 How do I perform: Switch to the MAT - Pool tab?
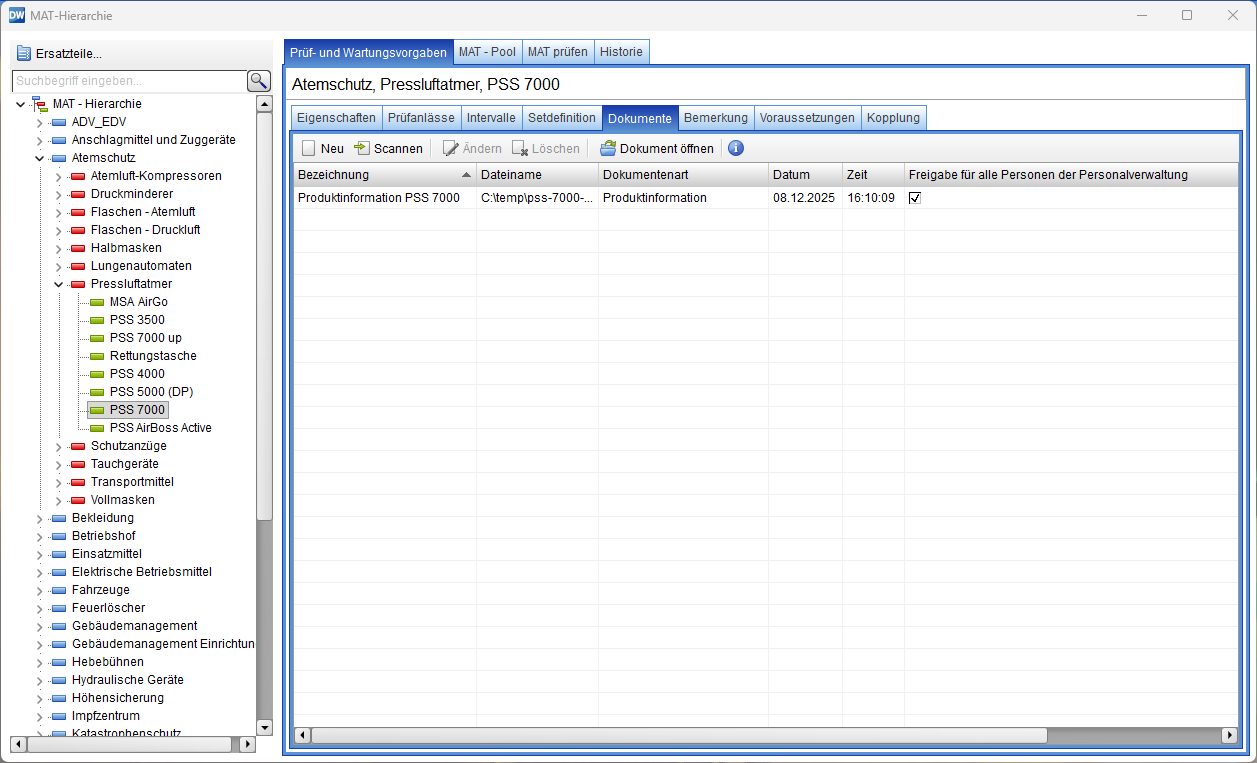(x=487, y=51)
